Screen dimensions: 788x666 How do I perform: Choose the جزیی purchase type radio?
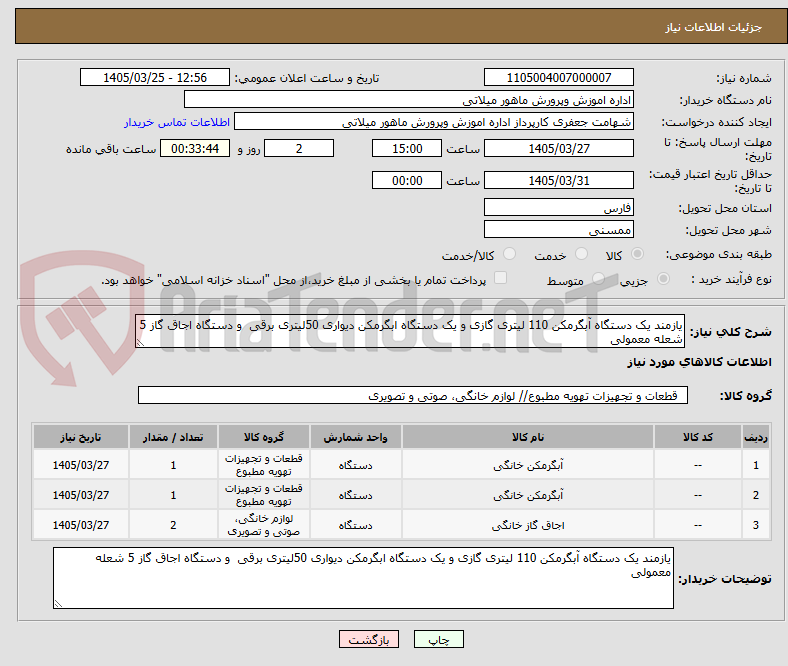(x=663, y=278)
